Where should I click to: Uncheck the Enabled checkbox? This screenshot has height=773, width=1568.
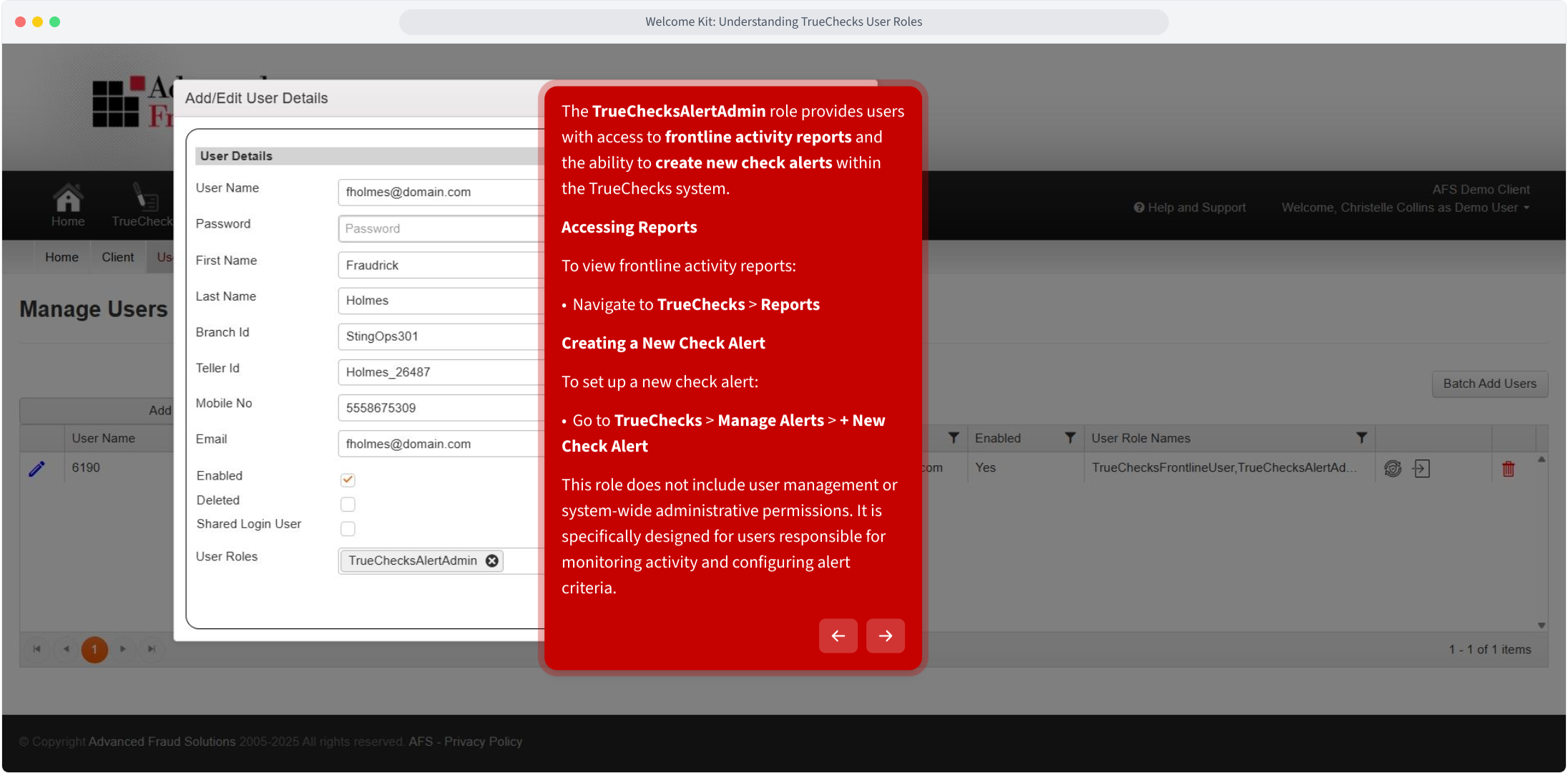[348, 480]
